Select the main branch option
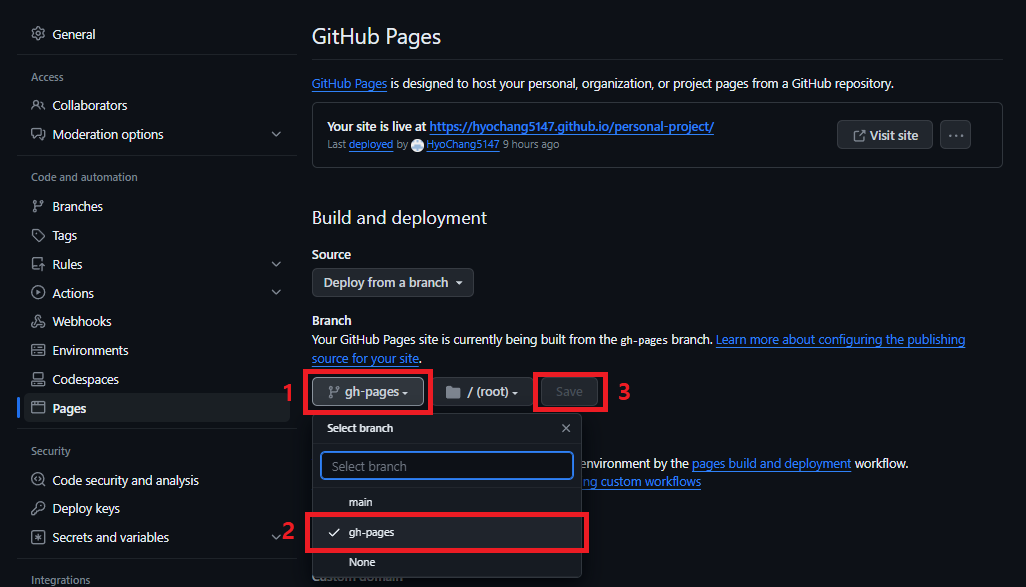Screen dimensions: 1026x587 [447, 502]
